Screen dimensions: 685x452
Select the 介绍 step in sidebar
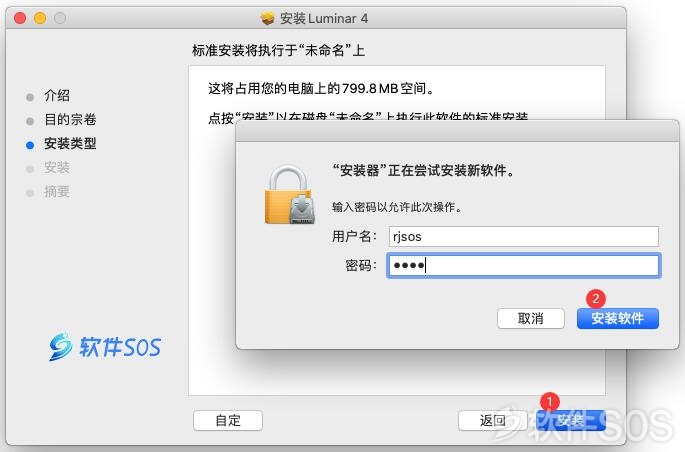[57, 95]
